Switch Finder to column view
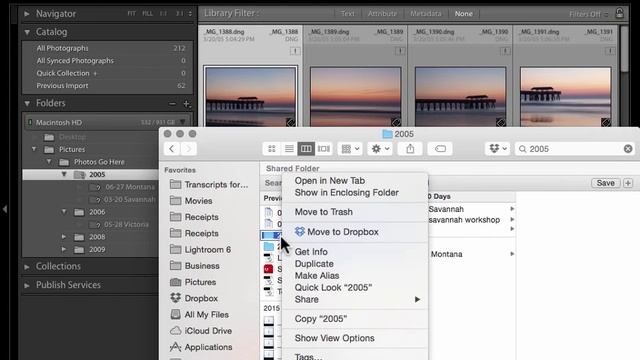Image resolution: width=640 pixels, height=360 pixels. (306, 149)
